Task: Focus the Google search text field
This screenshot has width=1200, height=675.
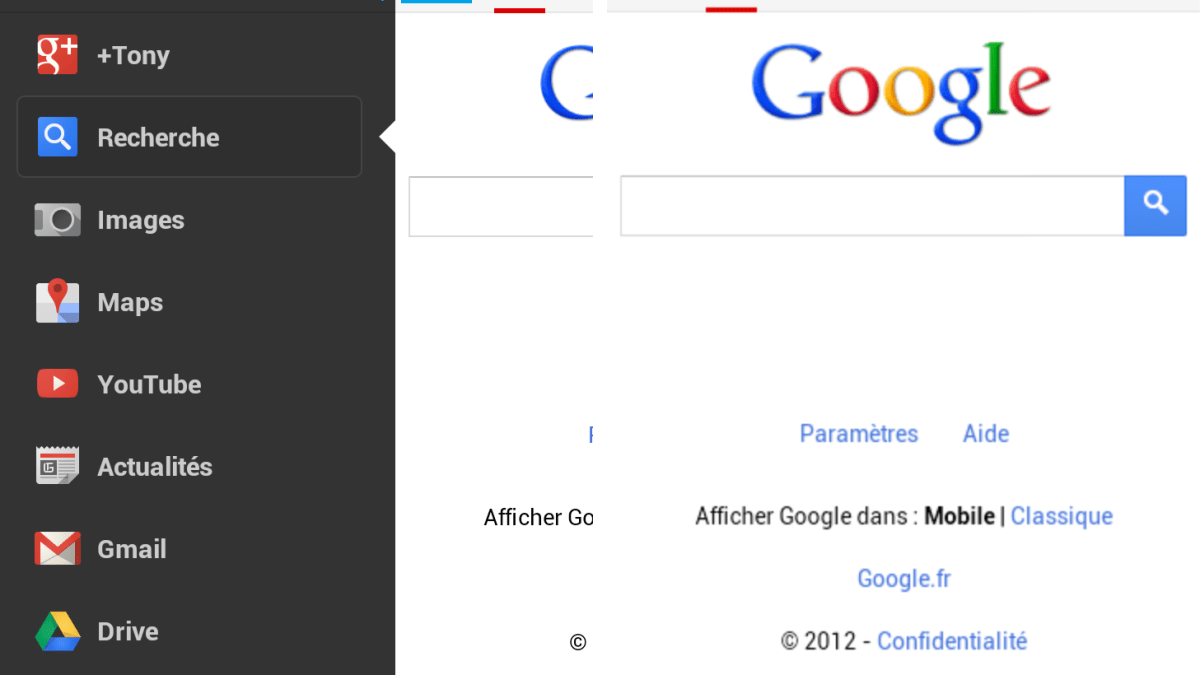Action: 871,206
